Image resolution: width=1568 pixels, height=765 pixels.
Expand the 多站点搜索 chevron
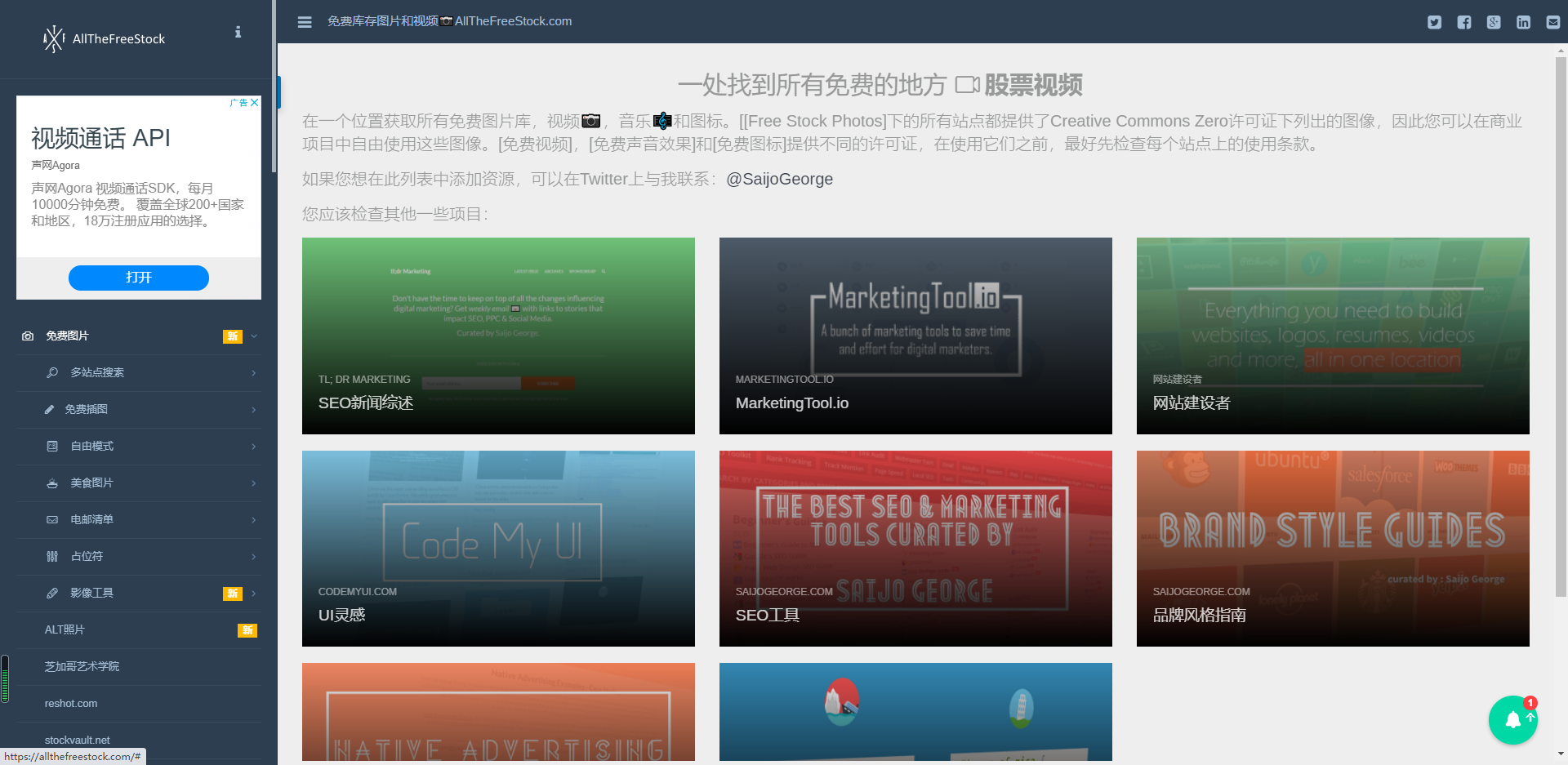[254, 373]
